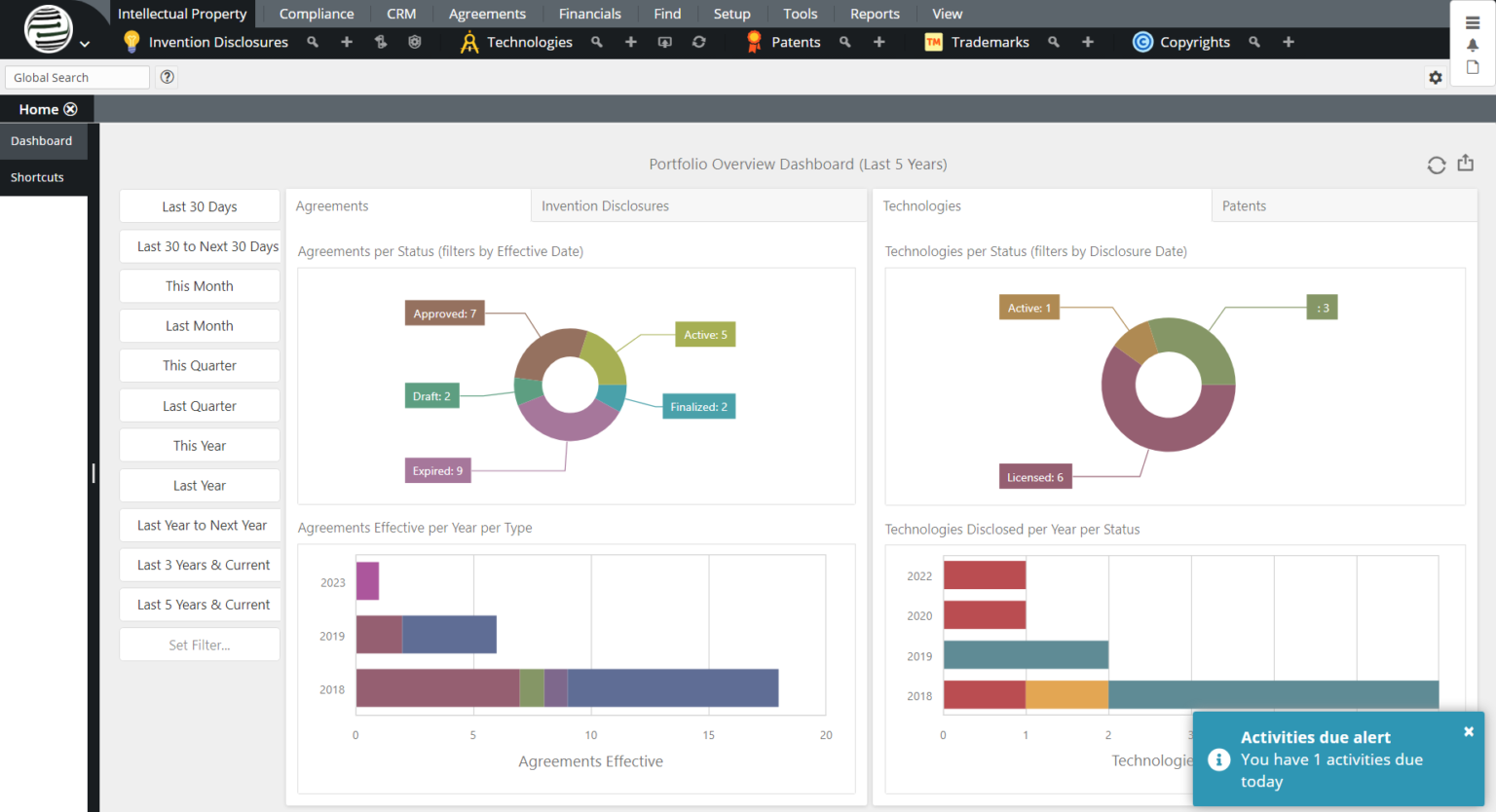Select the Patents dashboard tab
This screenshot has width=1496, height=812.
pos(1244,205)
